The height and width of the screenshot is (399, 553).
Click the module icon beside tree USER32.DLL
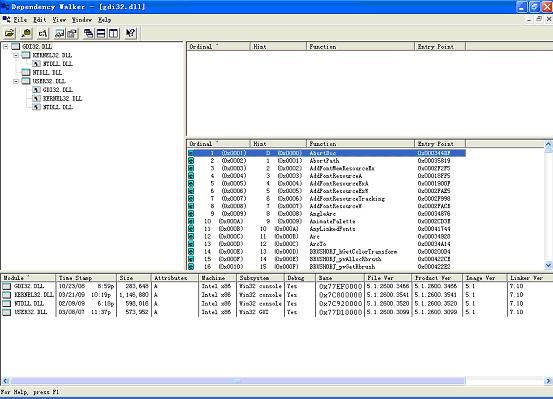26,81
